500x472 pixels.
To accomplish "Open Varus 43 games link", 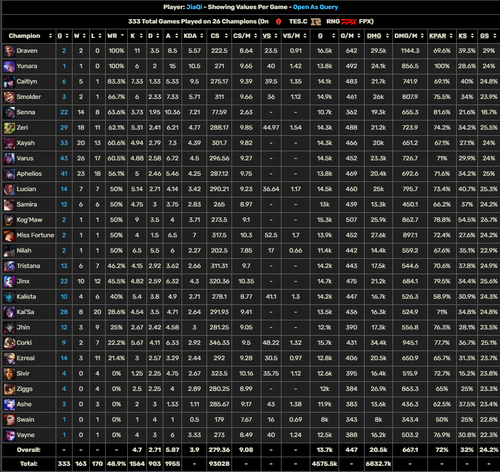I will click(x=64, y=158).
